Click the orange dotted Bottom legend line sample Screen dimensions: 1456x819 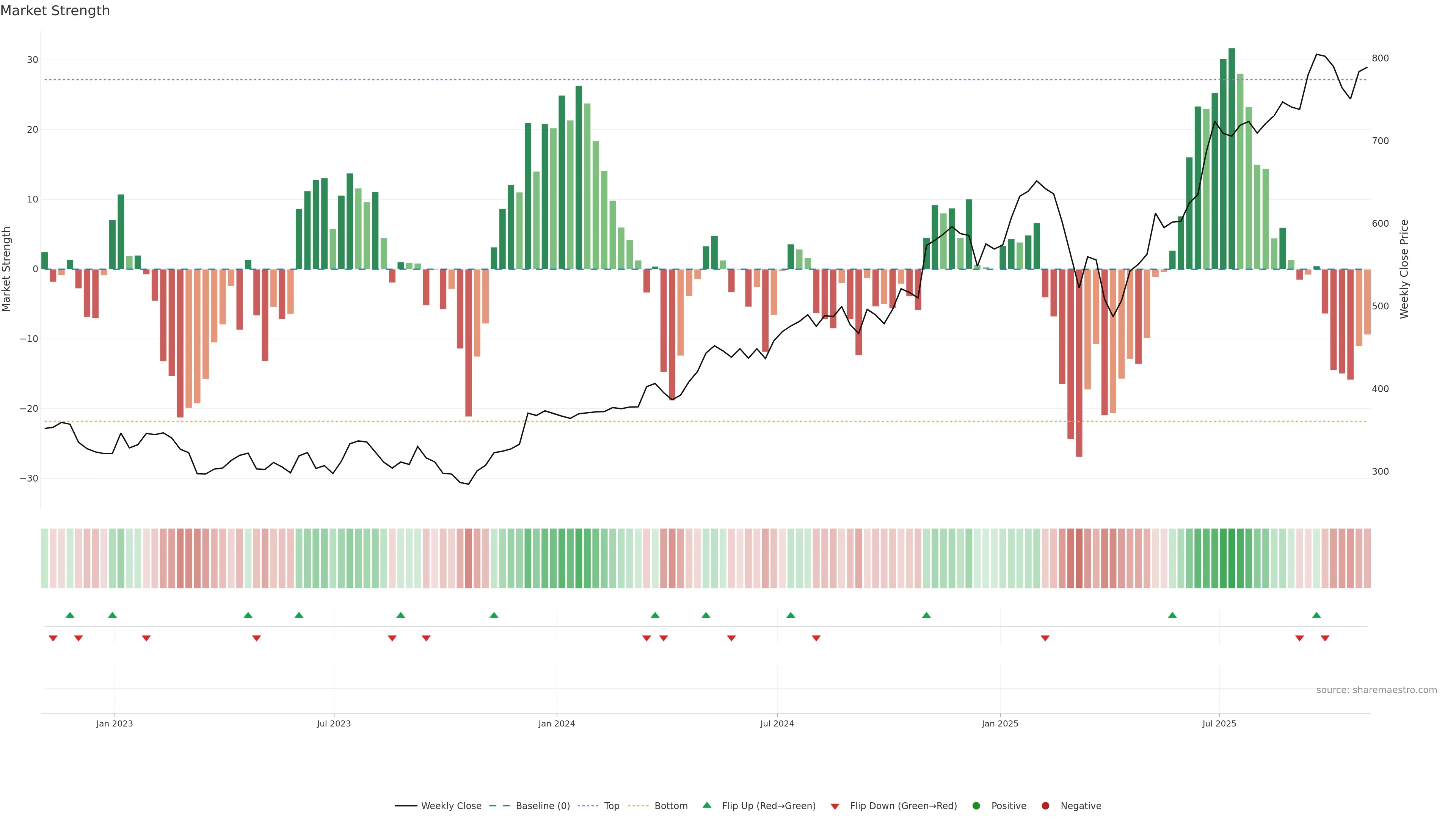click(639, 806)
